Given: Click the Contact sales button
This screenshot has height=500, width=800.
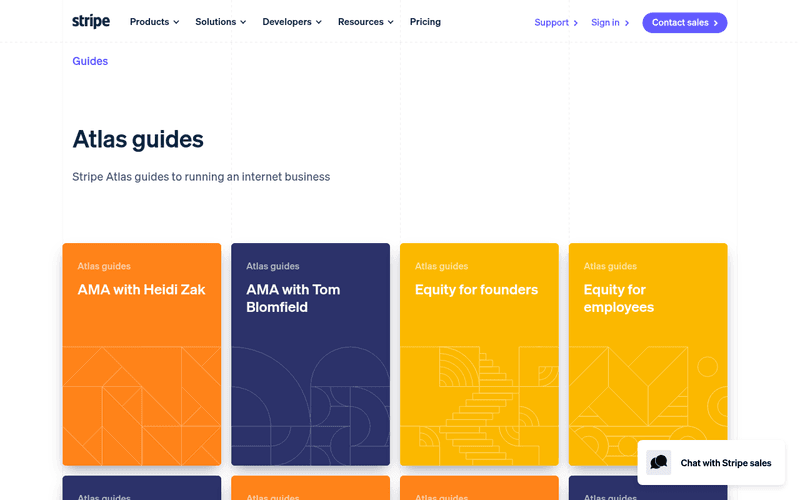Looking at the screenshot, I should pyautogui.click(x=685, y=22).
